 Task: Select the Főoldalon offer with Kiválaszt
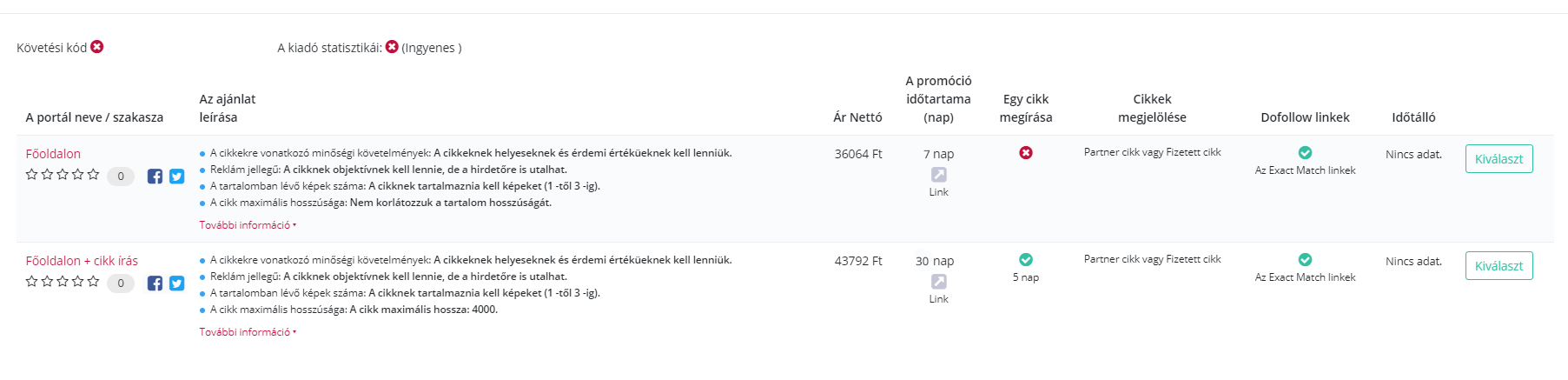[x=1499, y=159]
